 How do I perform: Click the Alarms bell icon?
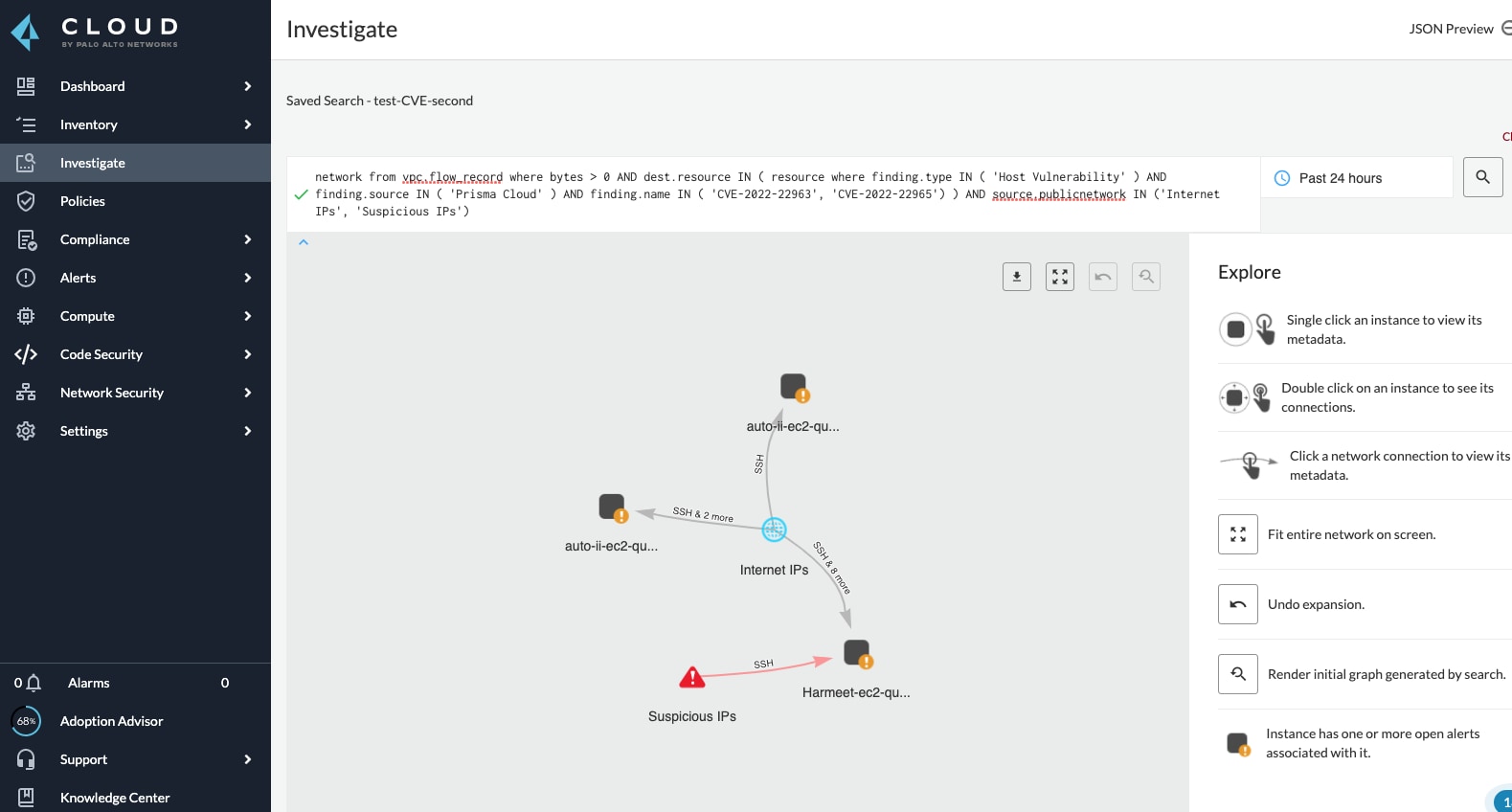[x=34, y=683]
